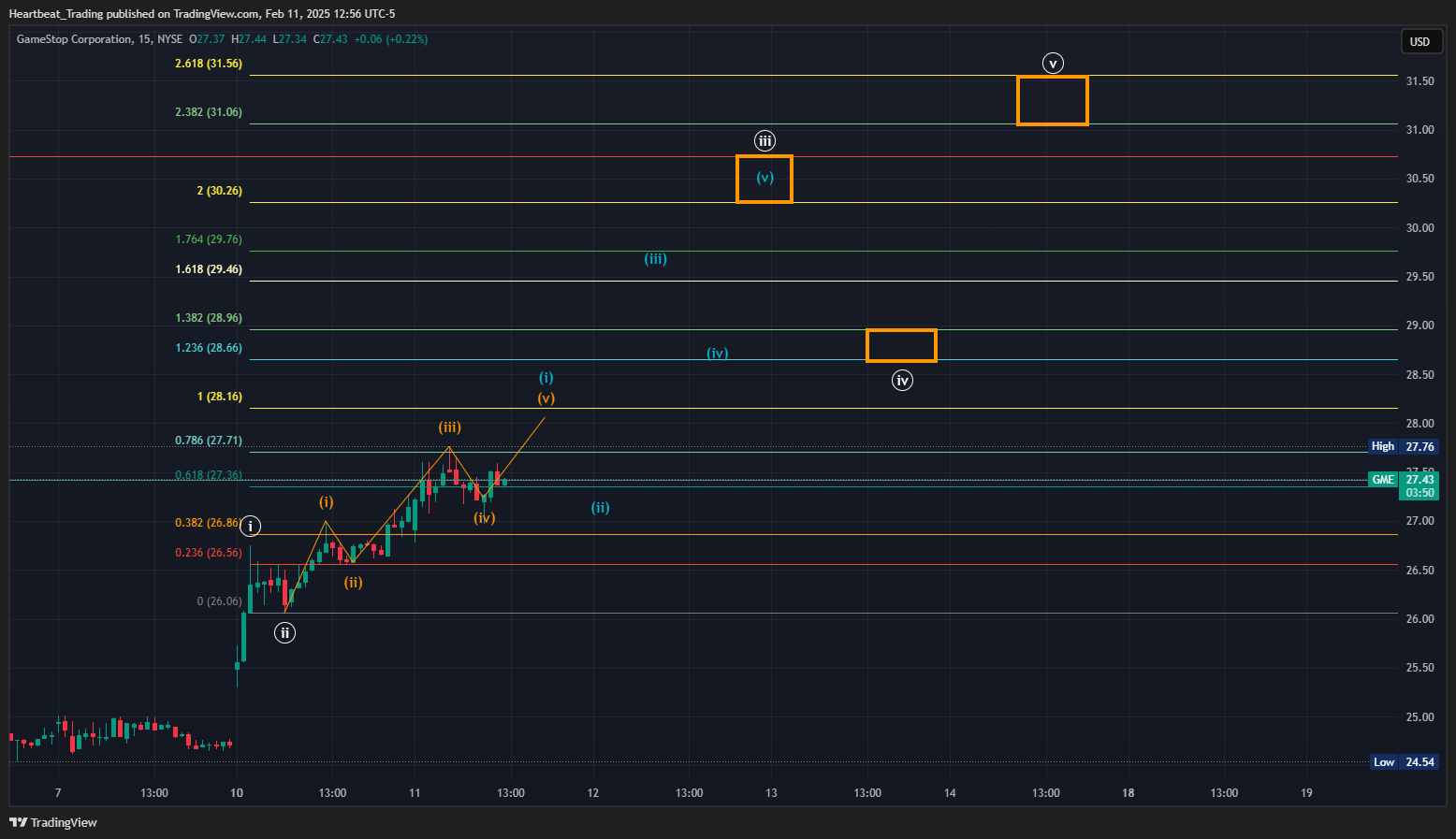Click the 1.382 (28.96) Fibonacci level label

[209, 318]
